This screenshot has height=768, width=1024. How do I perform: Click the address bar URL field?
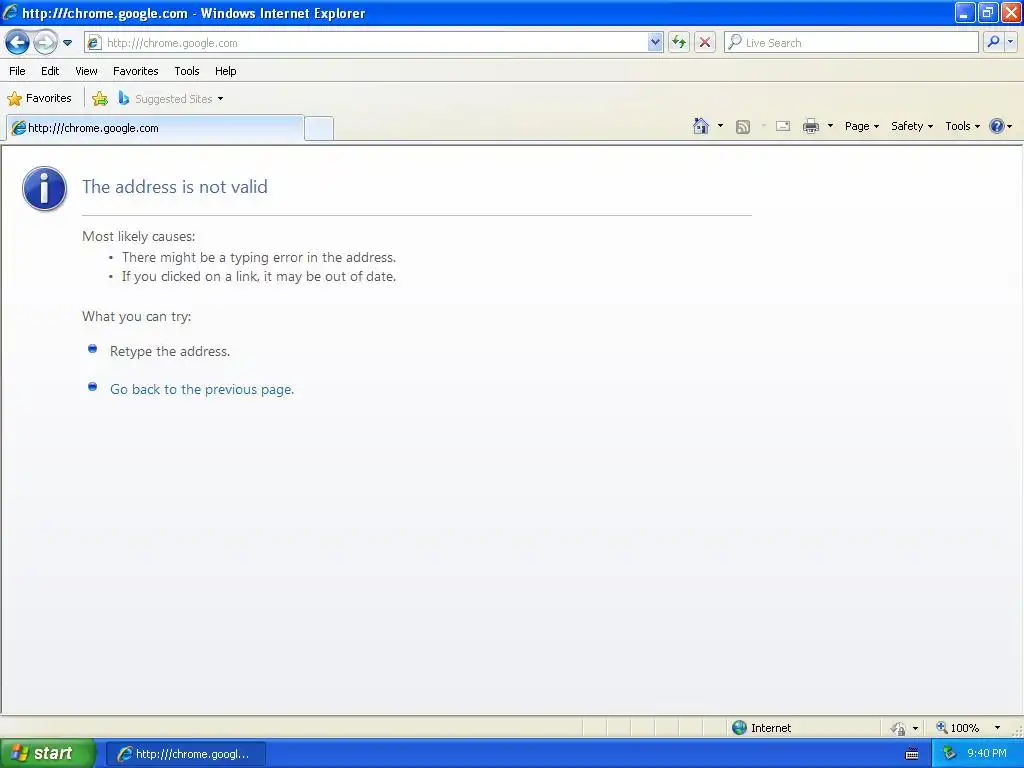click(x=374, y=43)
